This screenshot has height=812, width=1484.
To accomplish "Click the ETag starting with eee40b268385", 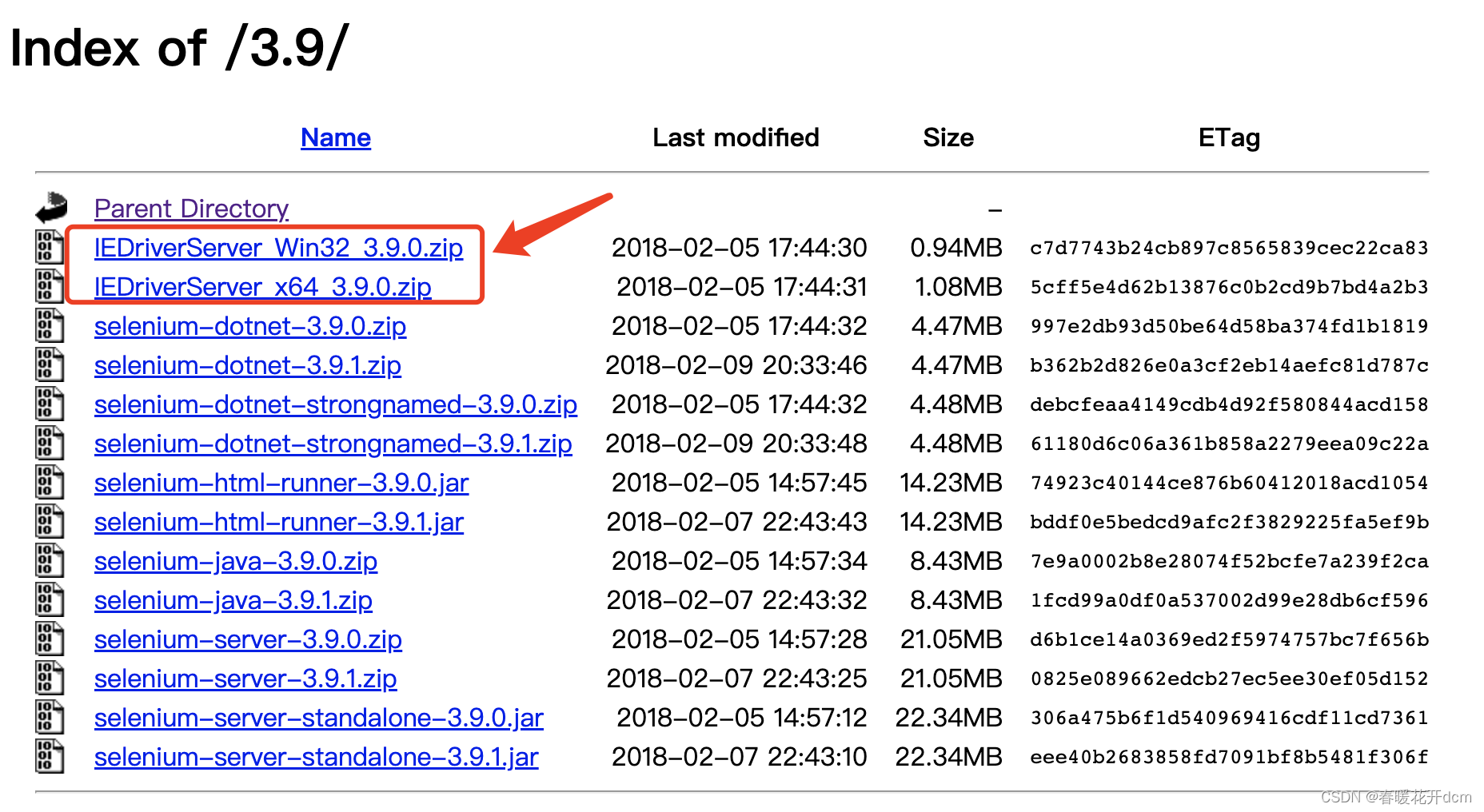I will 1229,757.
